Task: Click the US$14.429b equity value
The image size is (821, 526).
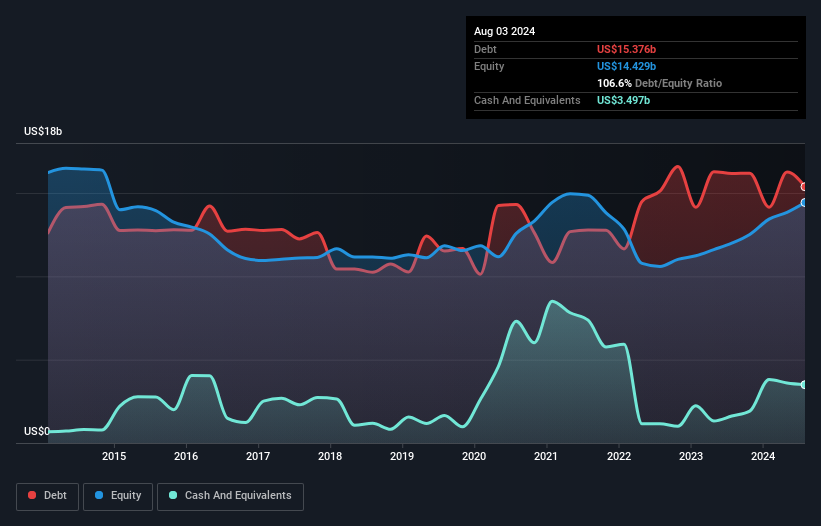Action: (626, 66)
